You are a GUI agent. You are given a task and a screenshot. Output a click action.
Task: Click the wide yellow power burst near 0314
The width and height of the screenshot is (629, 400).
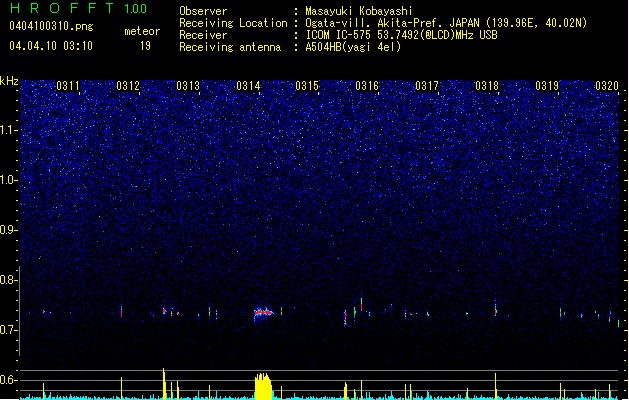coord(263,386)
